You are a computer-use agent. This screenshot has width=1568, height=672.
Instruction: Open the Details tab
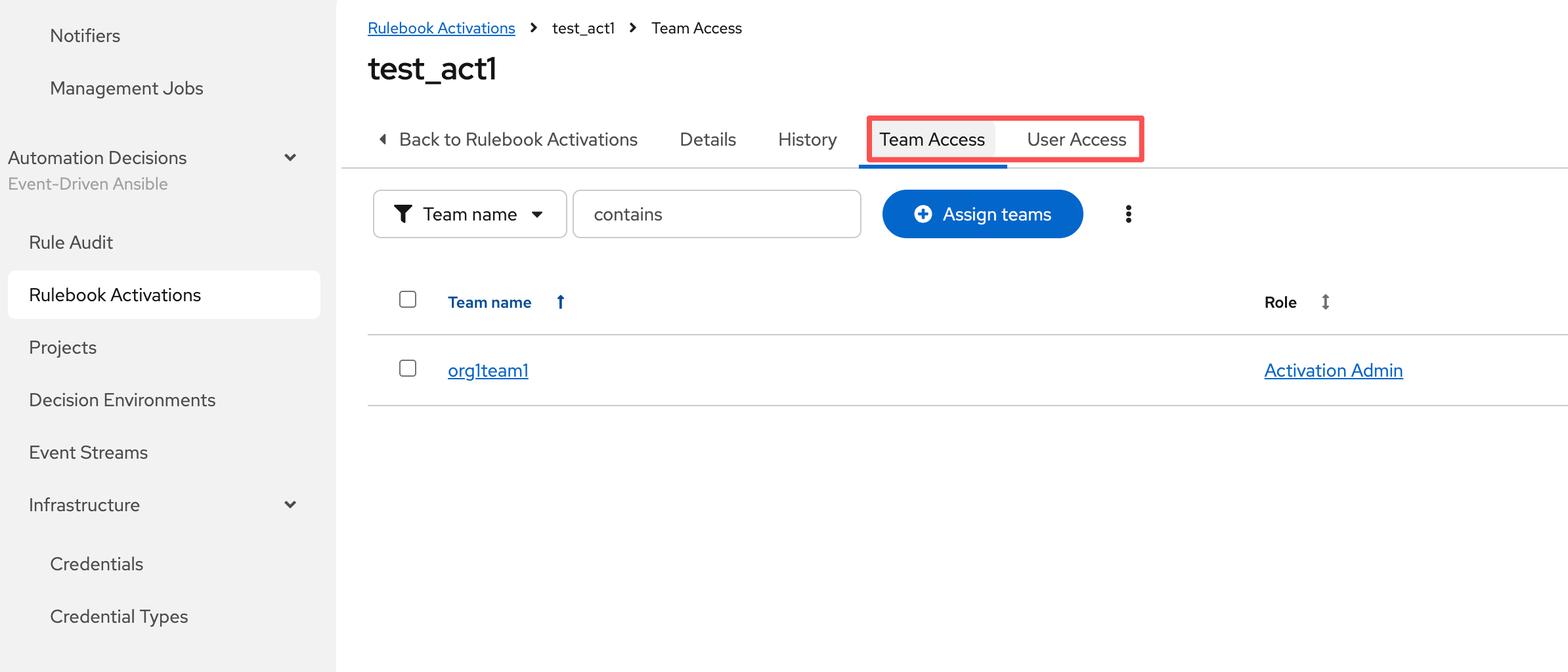point(707,139)
